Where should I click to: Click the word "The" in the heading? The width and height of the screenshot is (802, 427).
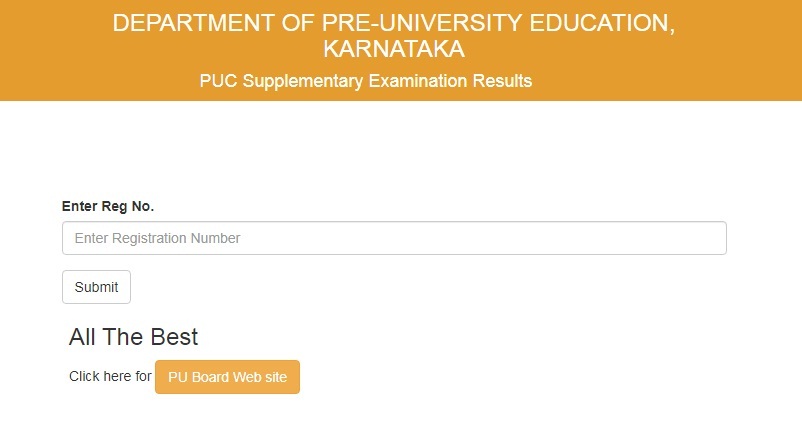tap(125, 337)
